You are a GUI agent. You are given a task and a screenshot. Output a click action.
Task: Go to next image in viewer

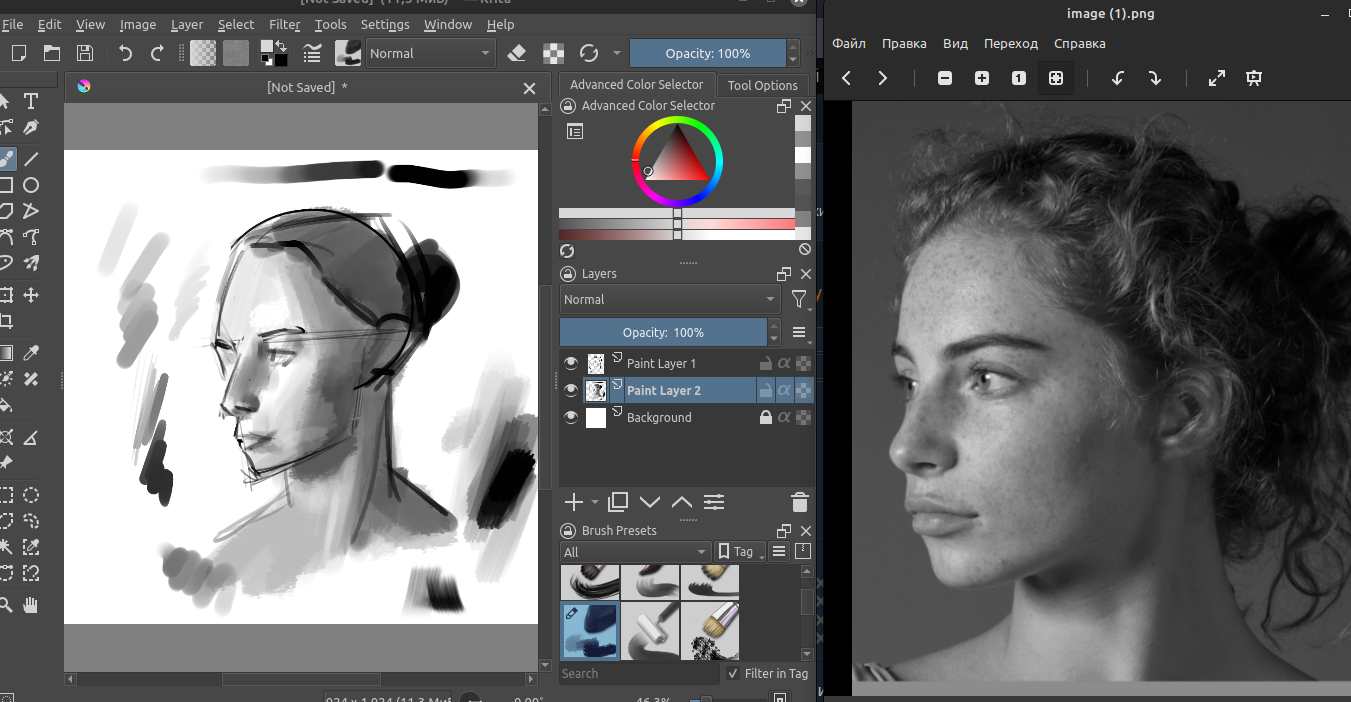tap(882, 78)
